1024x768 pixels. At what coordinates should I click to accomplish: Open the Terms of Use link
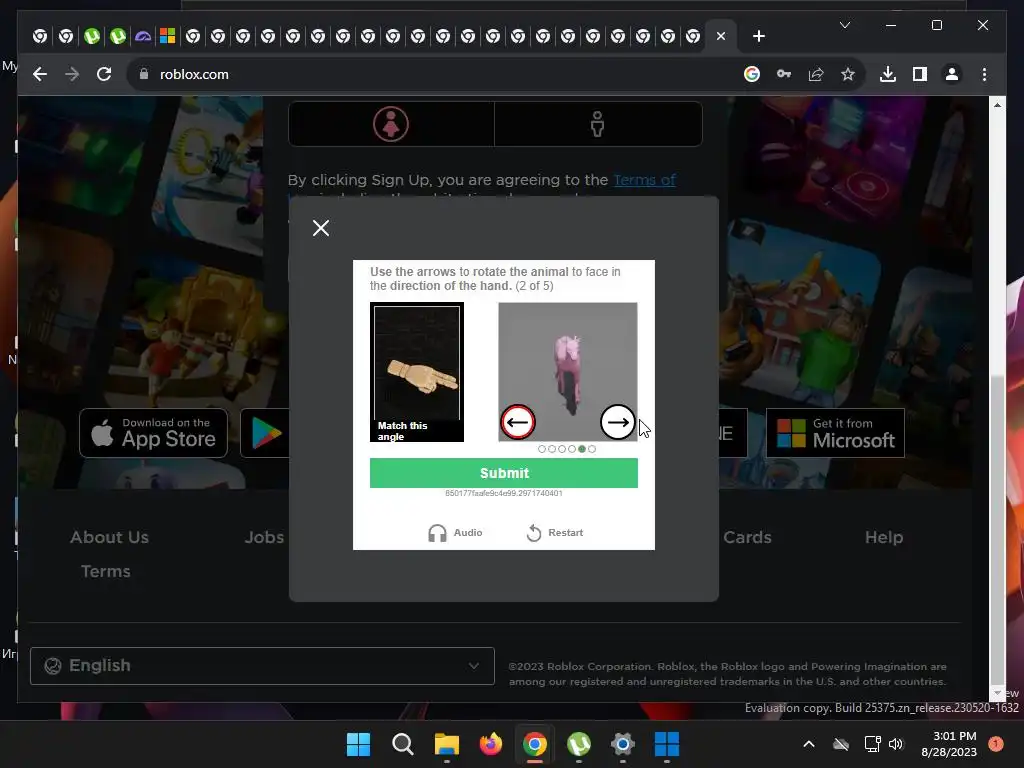point(645,180)
